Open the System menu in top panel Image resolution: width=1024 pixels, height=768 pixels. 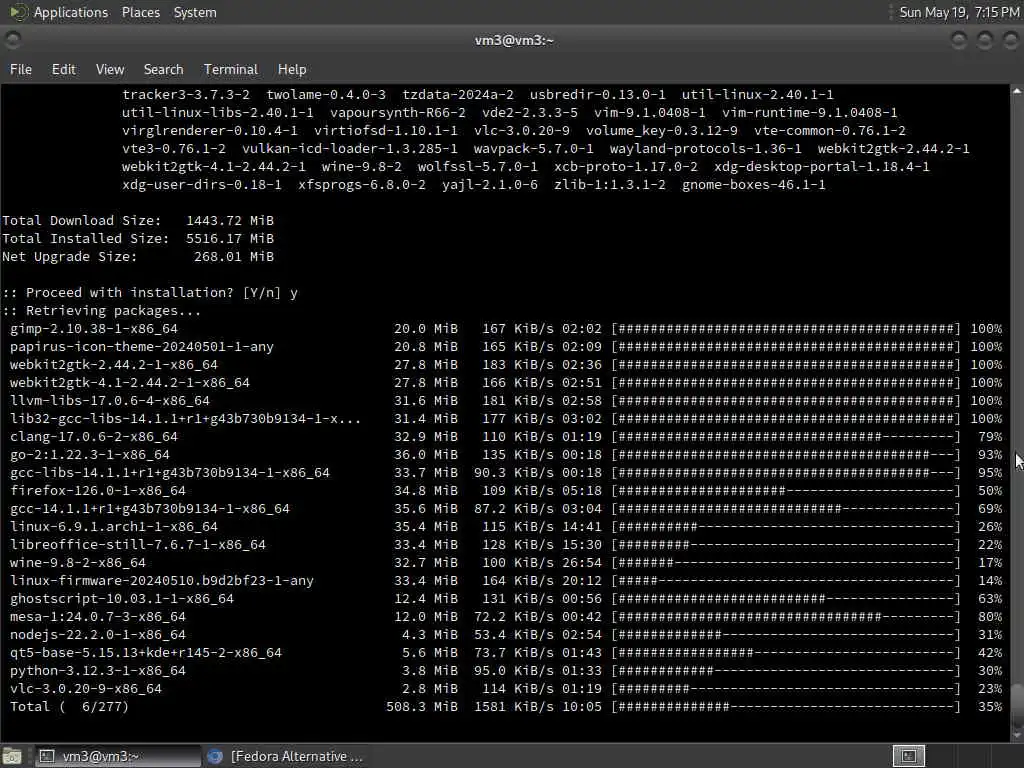pos(195,12)
